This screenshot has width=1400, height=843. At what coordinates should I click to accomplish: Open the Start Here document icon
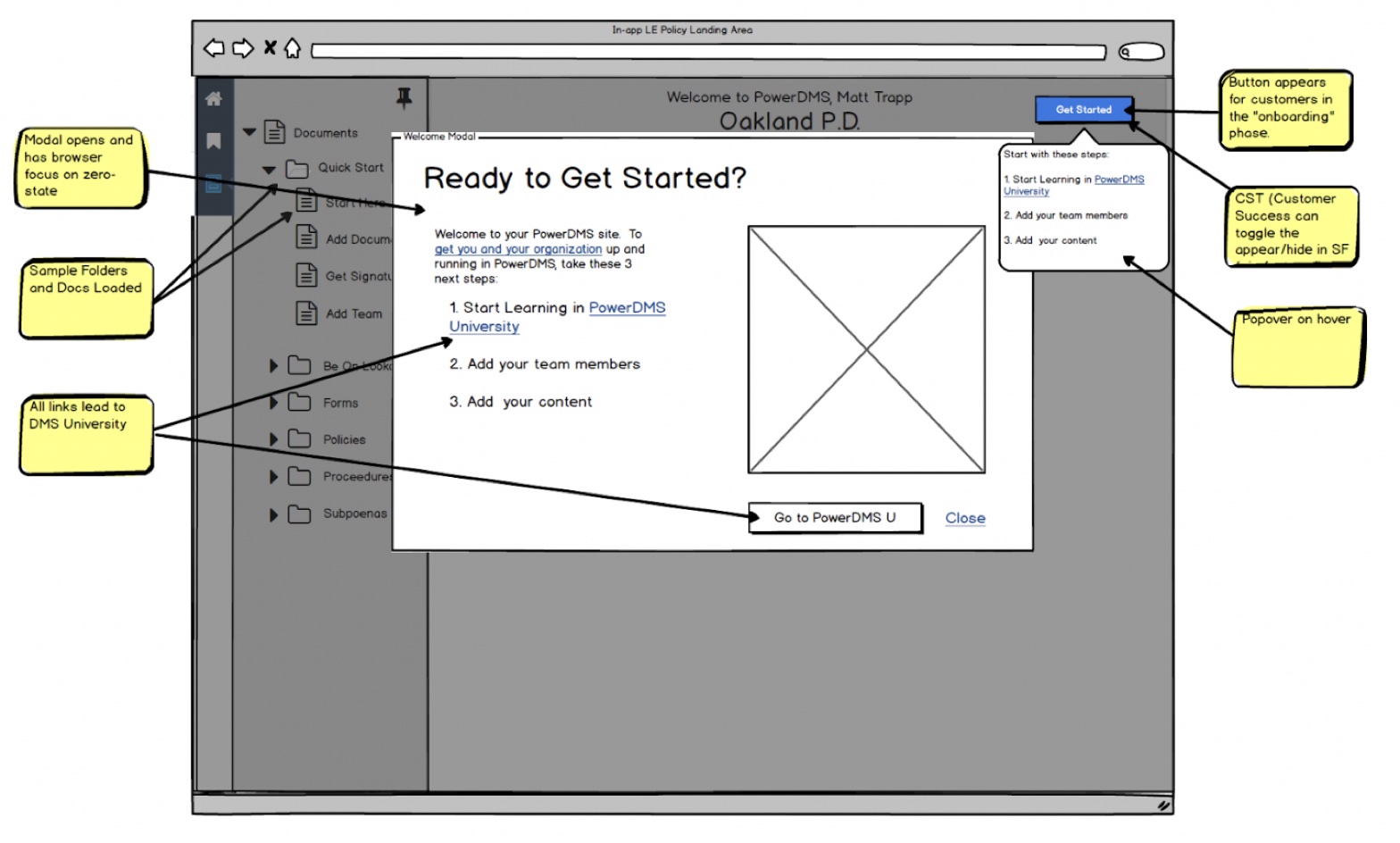click(306, 201)
